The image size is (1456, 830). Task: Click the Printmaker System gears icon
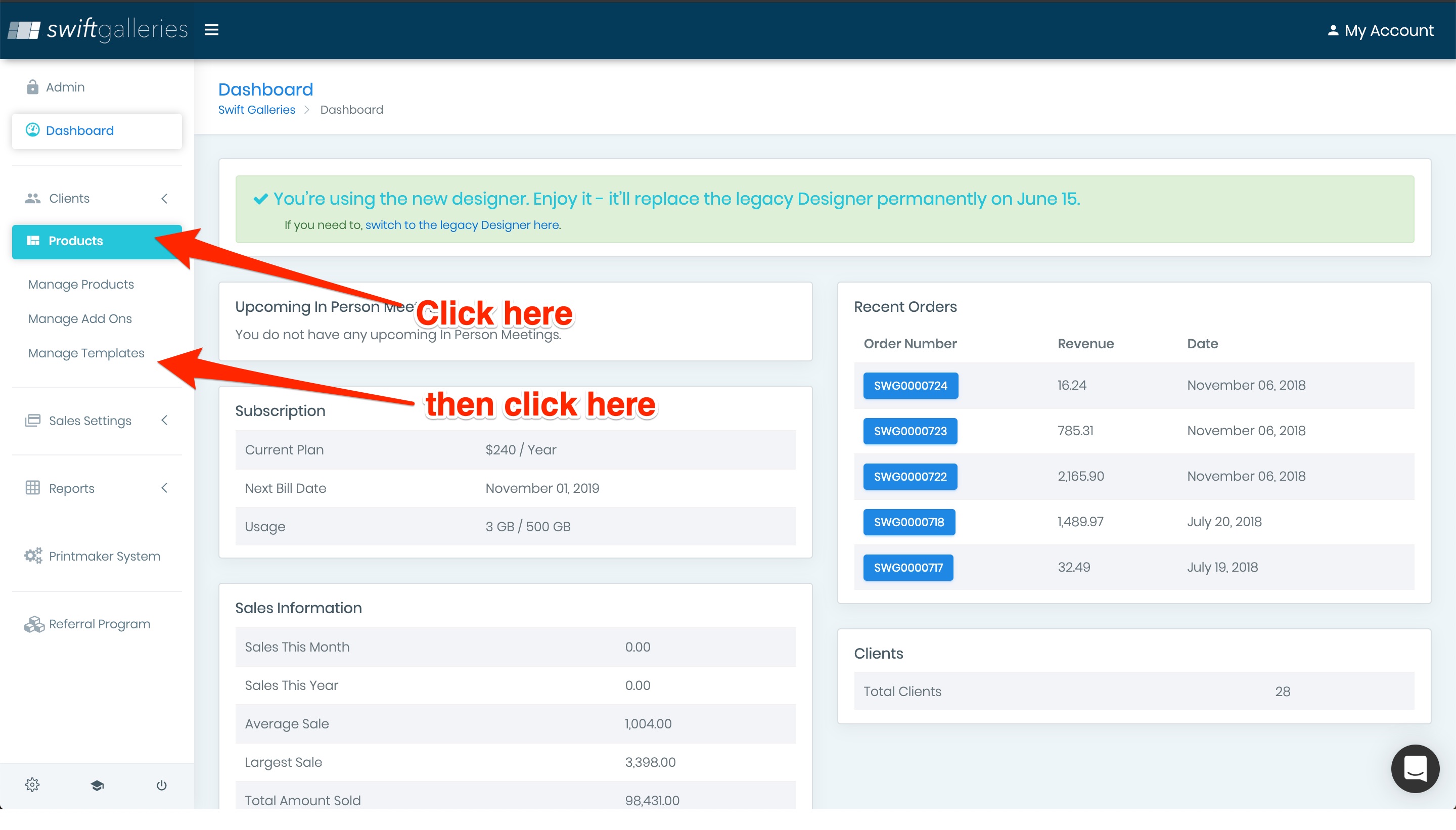coord(33,556)
